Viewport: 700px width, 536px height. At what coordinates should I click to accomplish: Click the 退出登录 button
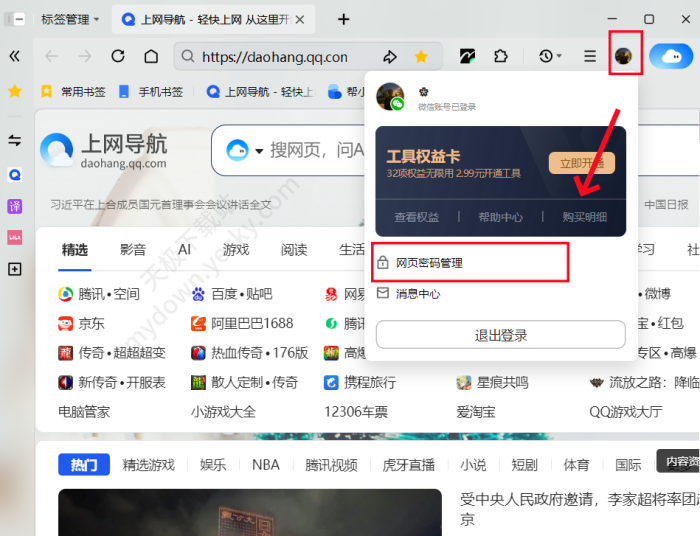(500, 335)
